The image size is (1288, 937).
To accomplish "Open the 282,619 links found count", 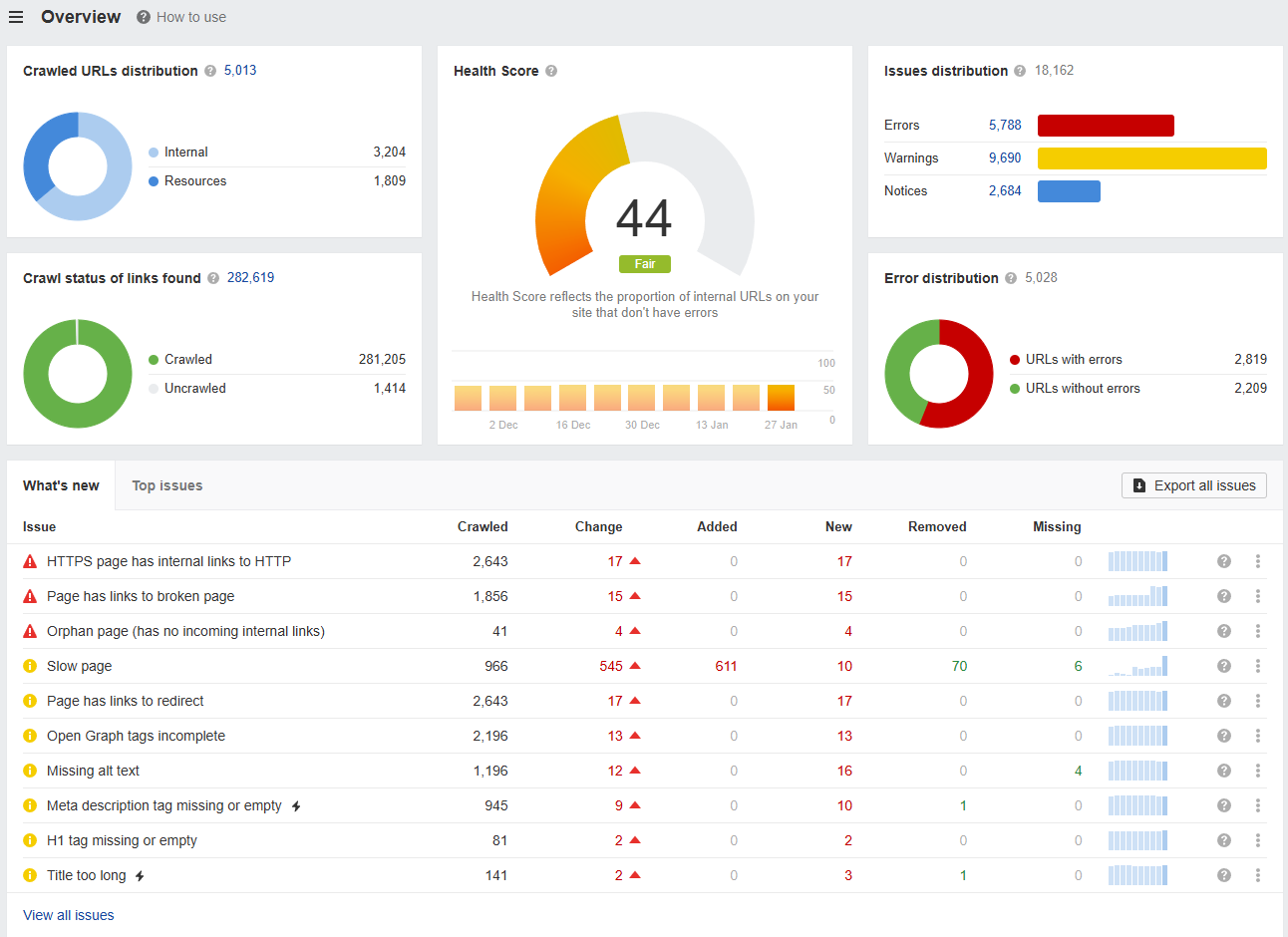I will click(250, 278).
